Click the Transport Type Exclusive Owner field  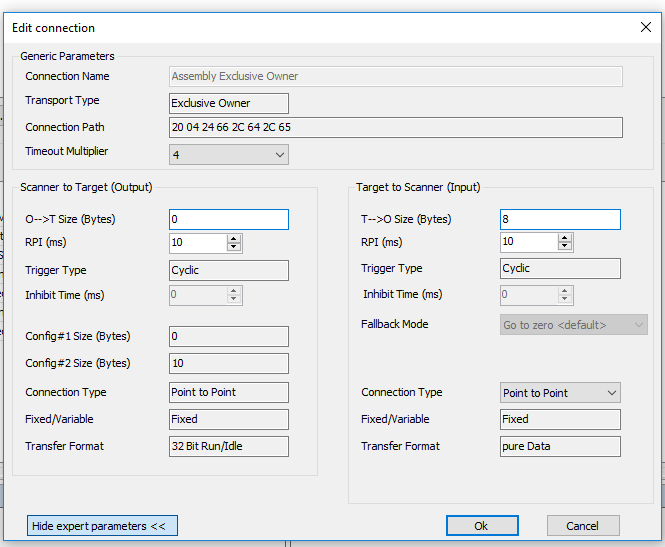pyautogui.click(x=228, y=103)
